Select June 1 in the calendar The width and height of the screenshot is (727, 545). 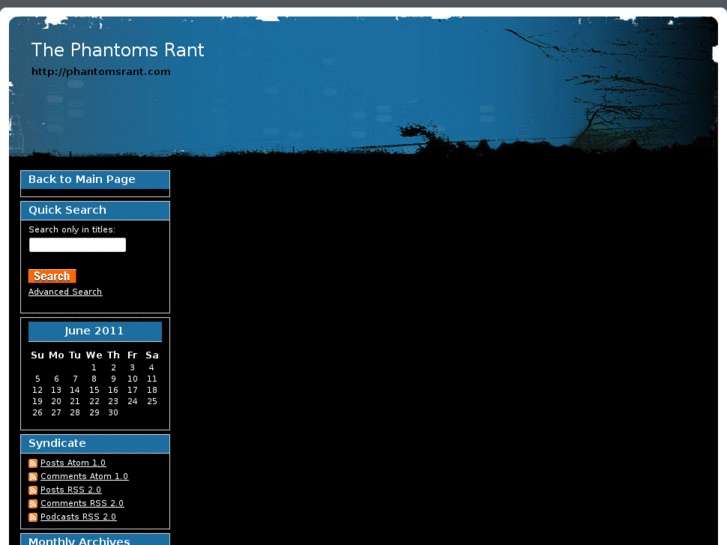pos(94,367)
